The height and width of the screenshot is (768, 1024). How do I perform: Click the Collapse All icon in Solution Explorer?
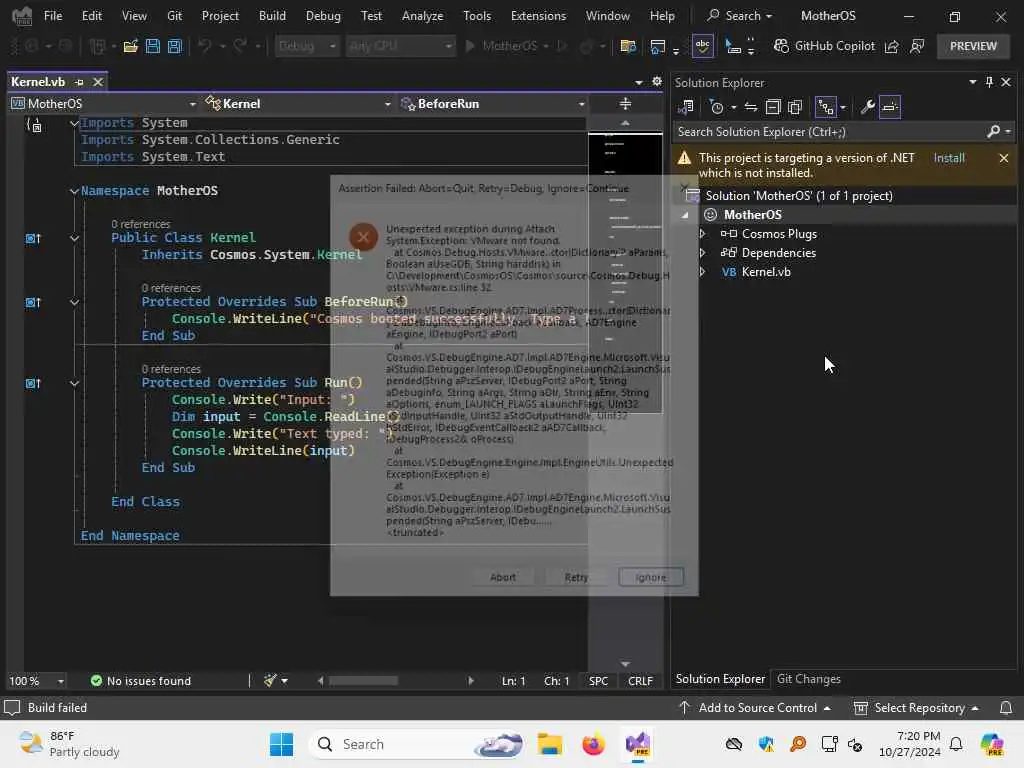click(x=773, y=107)
